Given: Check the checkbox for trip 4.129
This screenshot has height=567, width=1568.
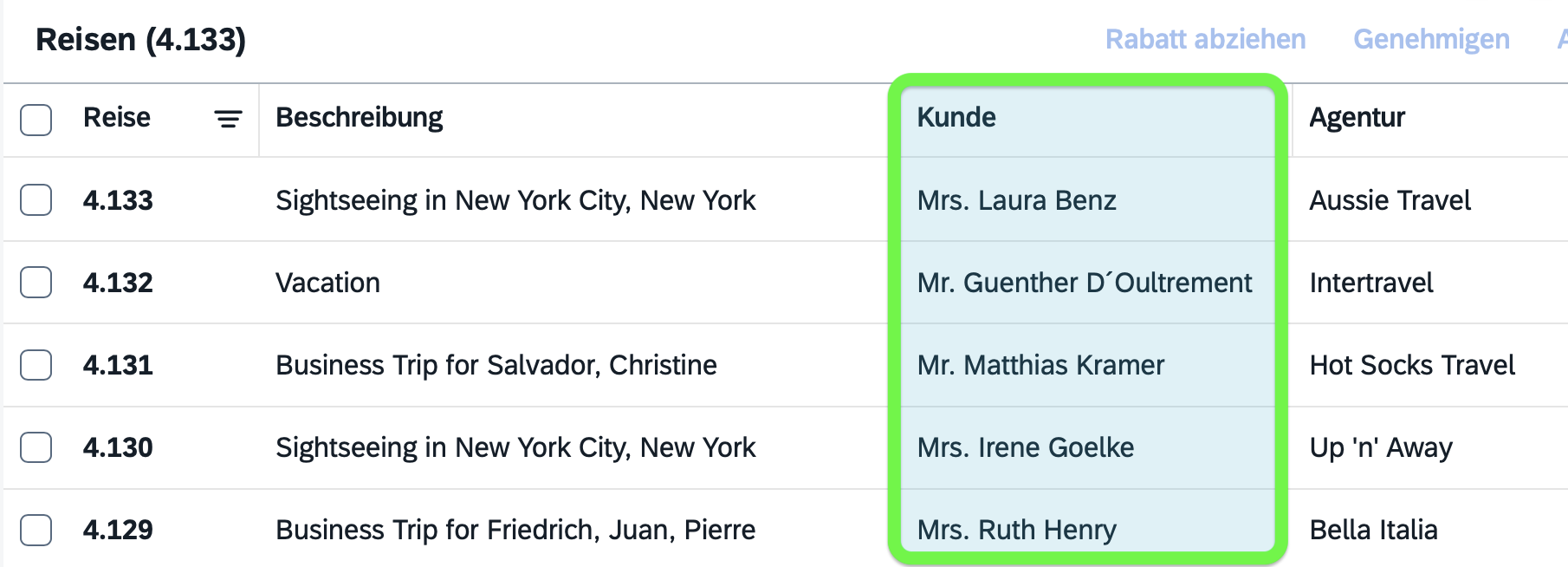Looking at the screenshot, I should point(35,529).
